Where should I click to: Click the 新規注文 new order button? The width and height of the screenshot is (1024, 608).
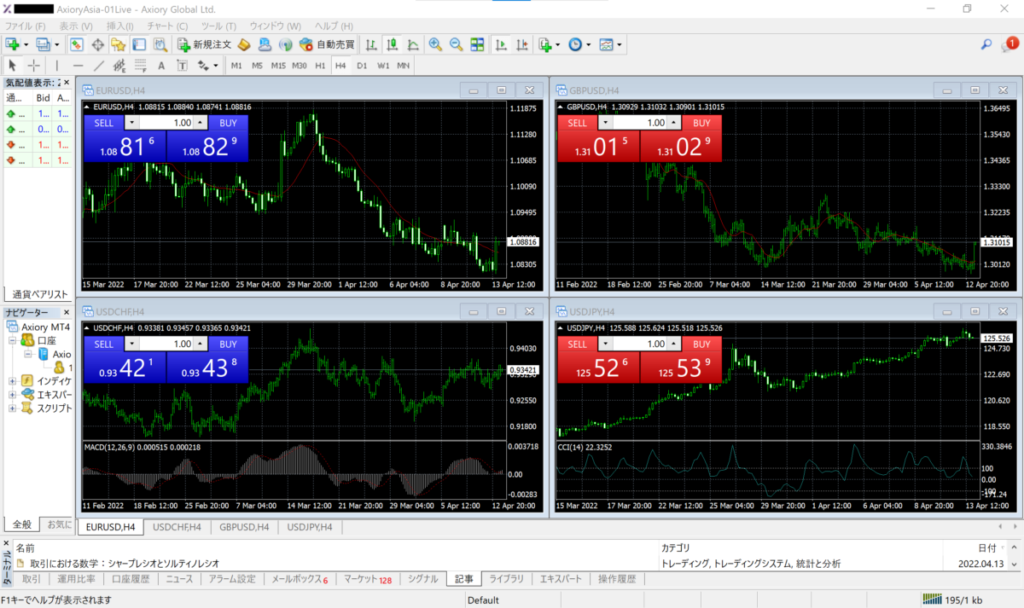click(x=204, y=44)
